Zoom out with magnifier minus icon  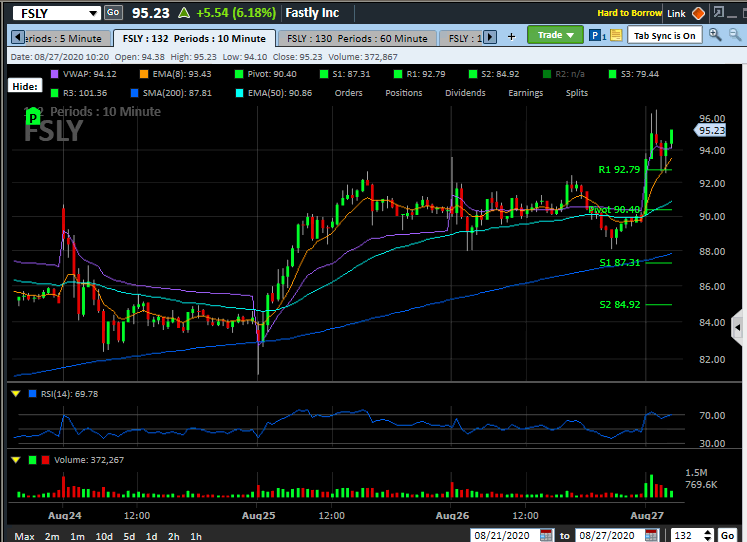[x=735, y=35]
